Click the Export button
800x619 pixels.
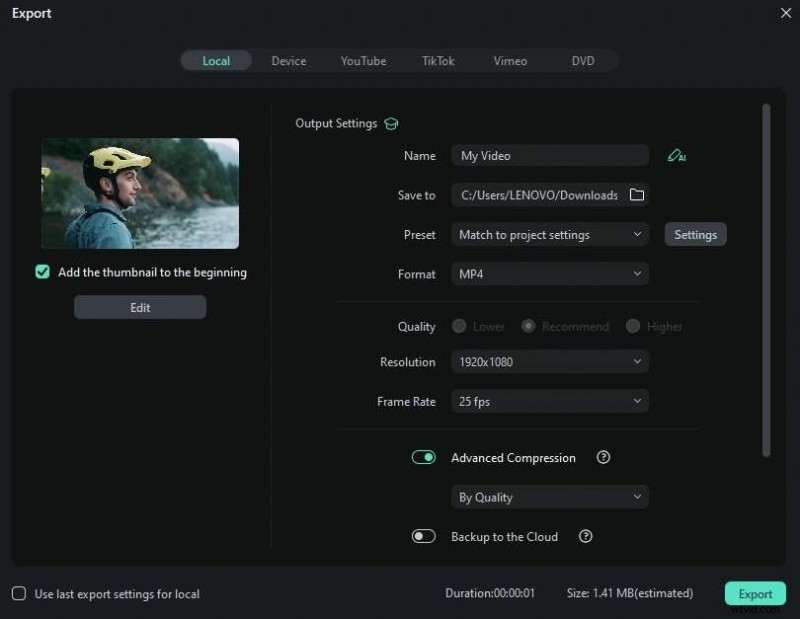[x=755, y=593]
